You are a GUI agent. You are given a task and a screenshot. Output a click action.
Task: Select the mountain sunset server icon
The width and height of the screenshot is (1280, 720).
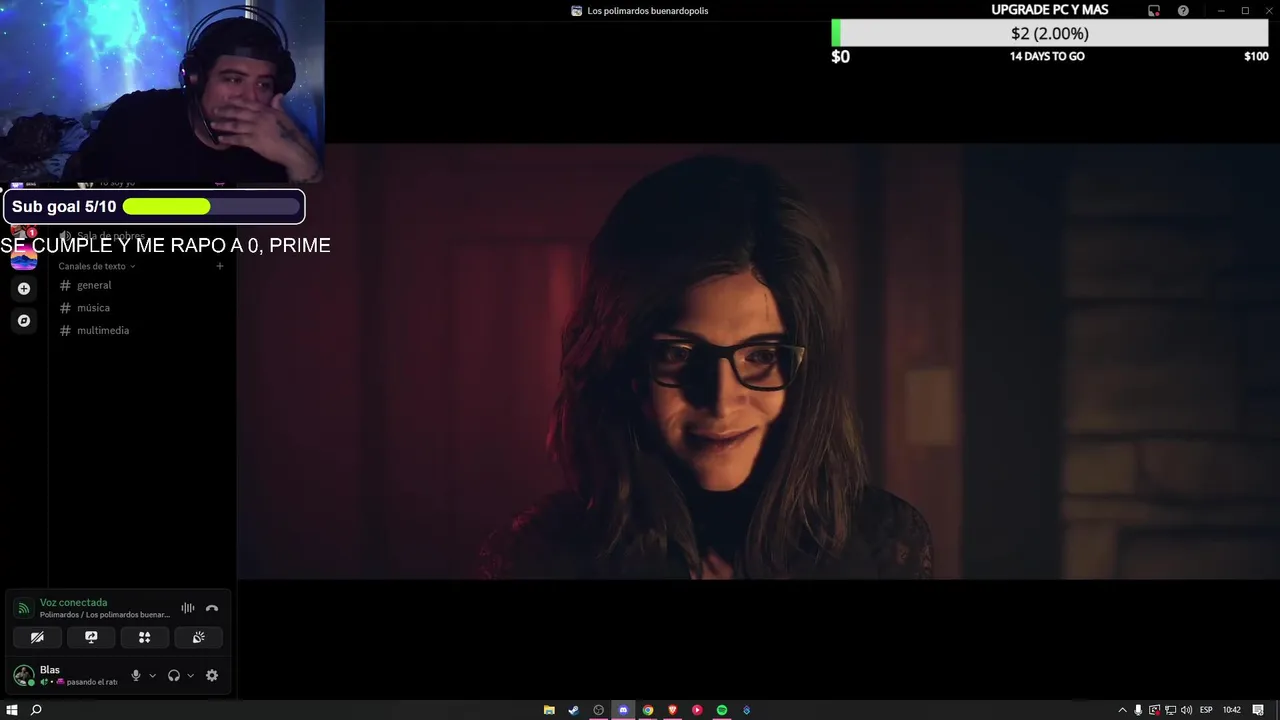[24, 259]
